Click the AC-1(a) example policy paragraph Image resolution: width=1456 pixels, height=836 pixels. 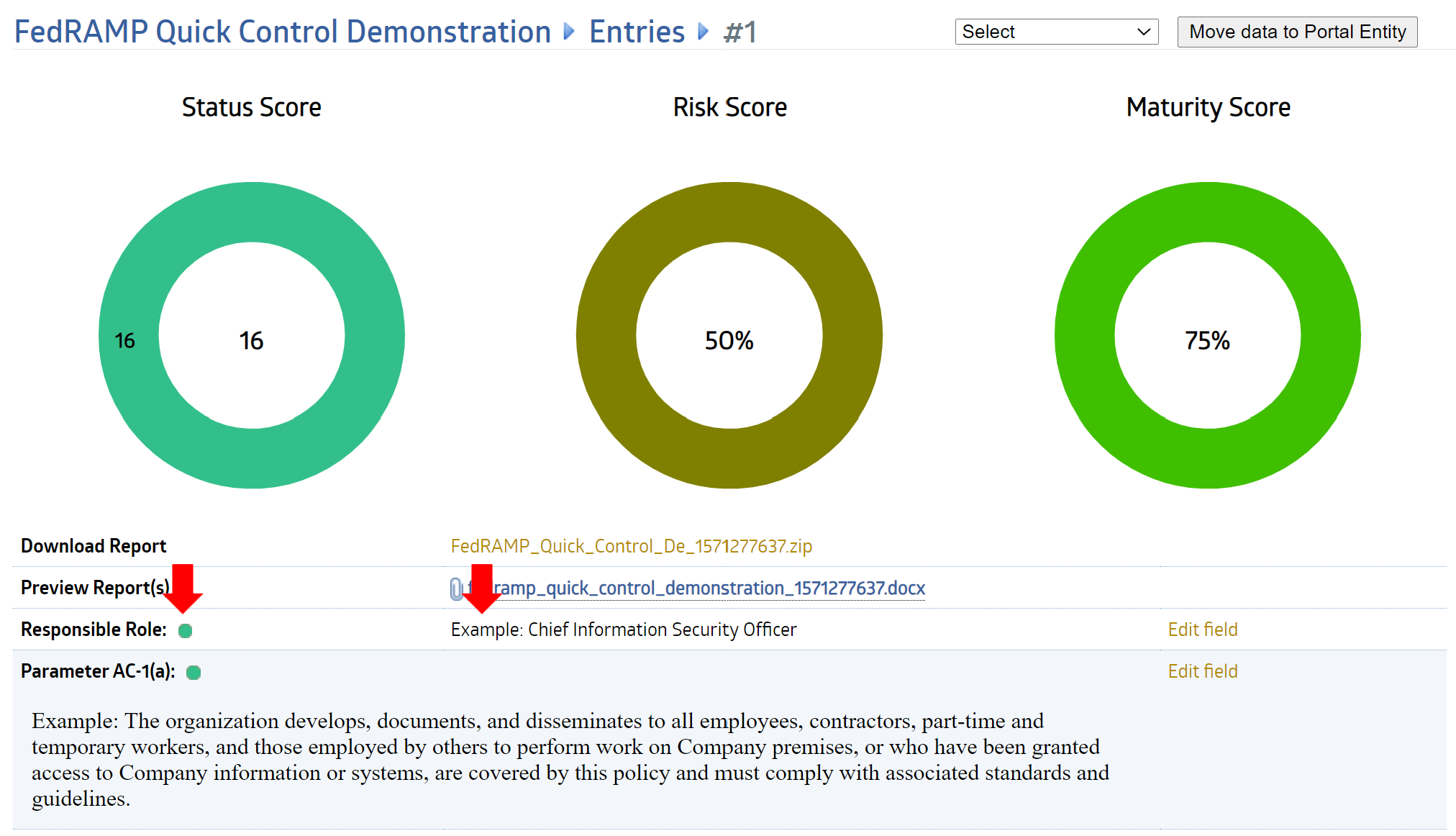(570, 760)
